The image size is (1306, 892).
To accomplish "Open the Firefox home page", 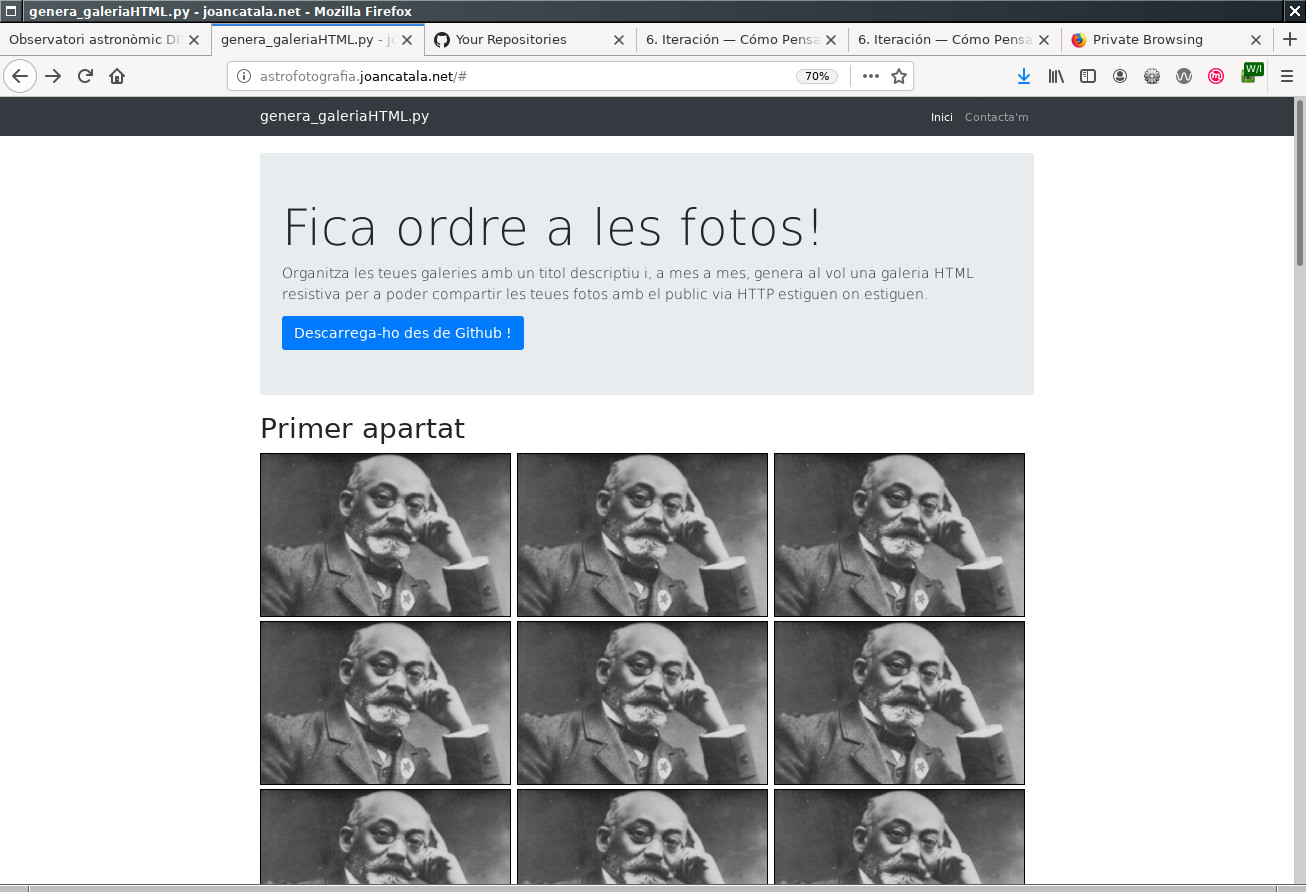I will [117, 76].
